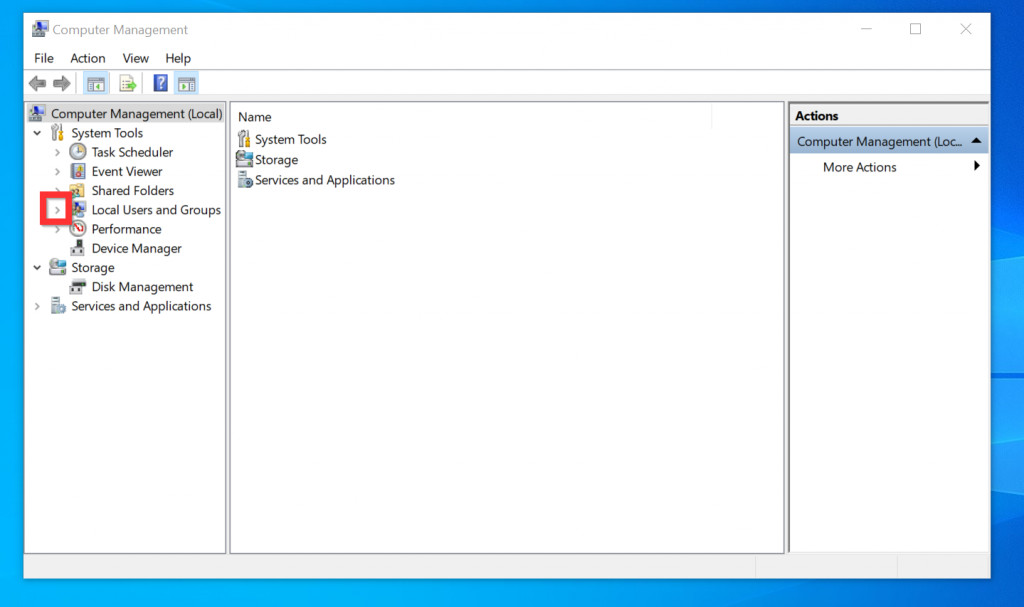Open the Action menu

[88, 58]
